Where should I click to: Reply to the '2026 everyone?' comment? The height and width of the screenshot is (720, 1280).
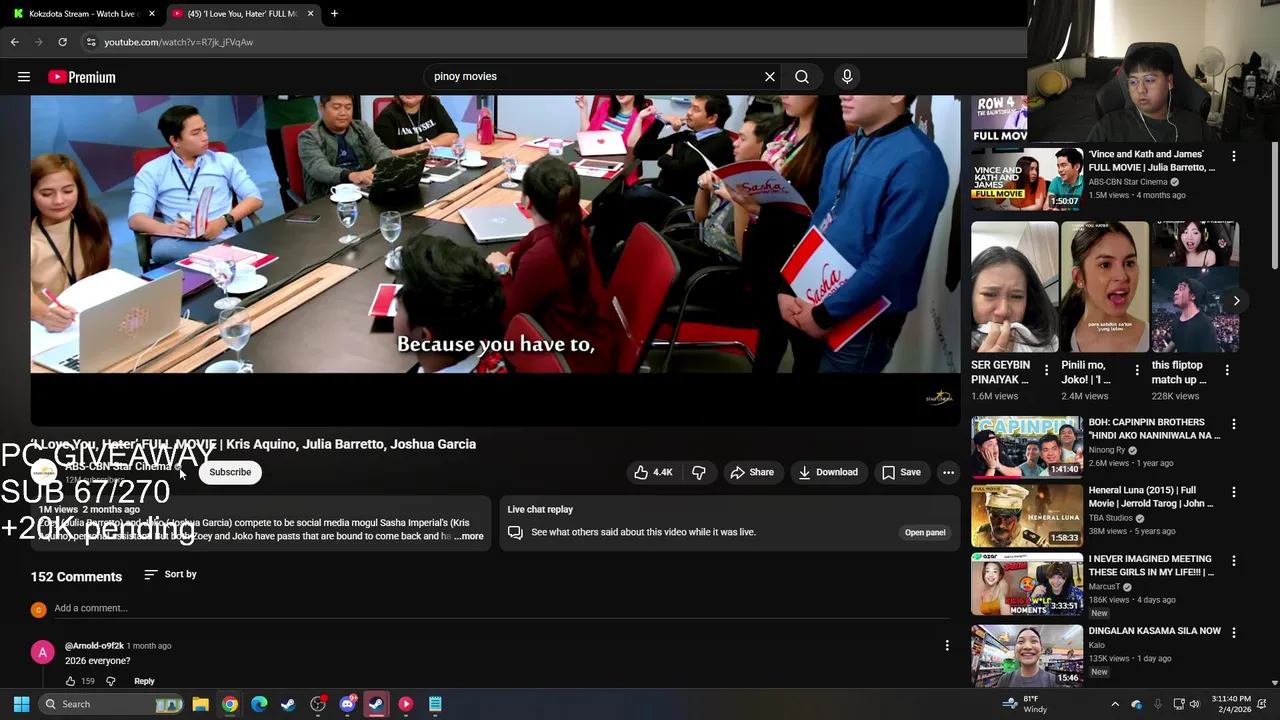(144, 681)
